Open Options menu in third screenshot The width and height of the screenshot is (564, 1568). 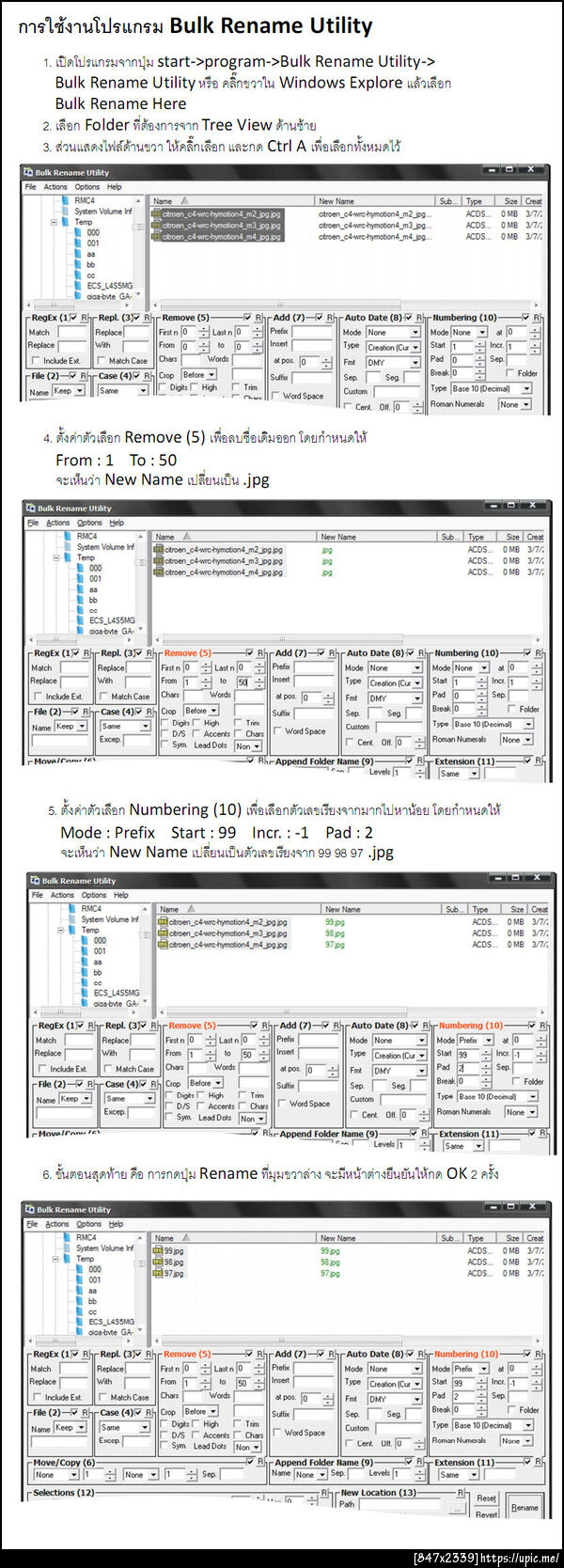(x=94, y=895)
